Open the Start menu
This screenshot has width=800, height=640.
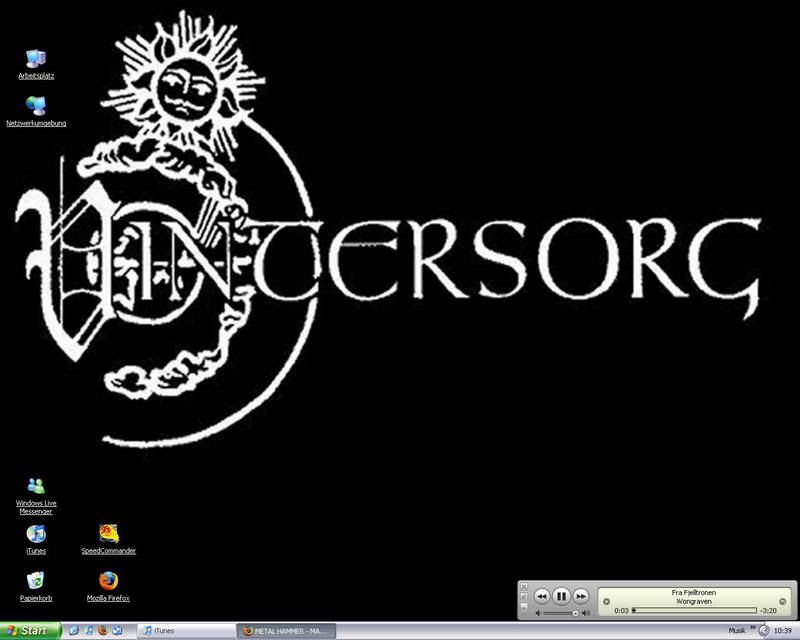tap(30, 631)
